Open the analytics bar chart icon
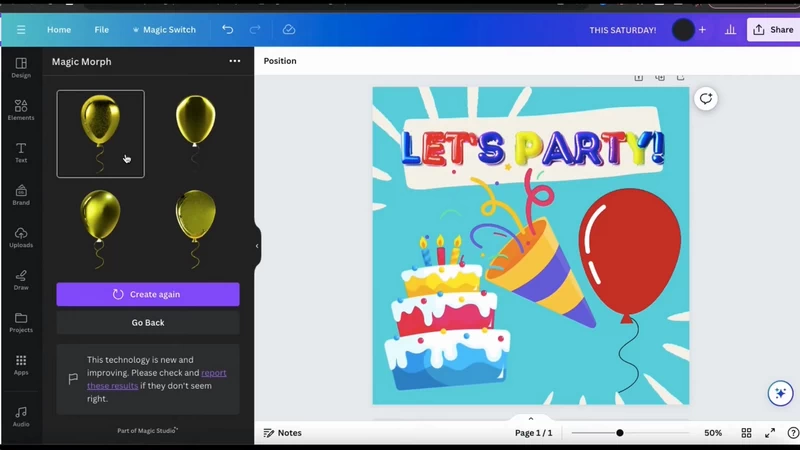This screenshot has width=800, height=450. [x=731, y=30]
